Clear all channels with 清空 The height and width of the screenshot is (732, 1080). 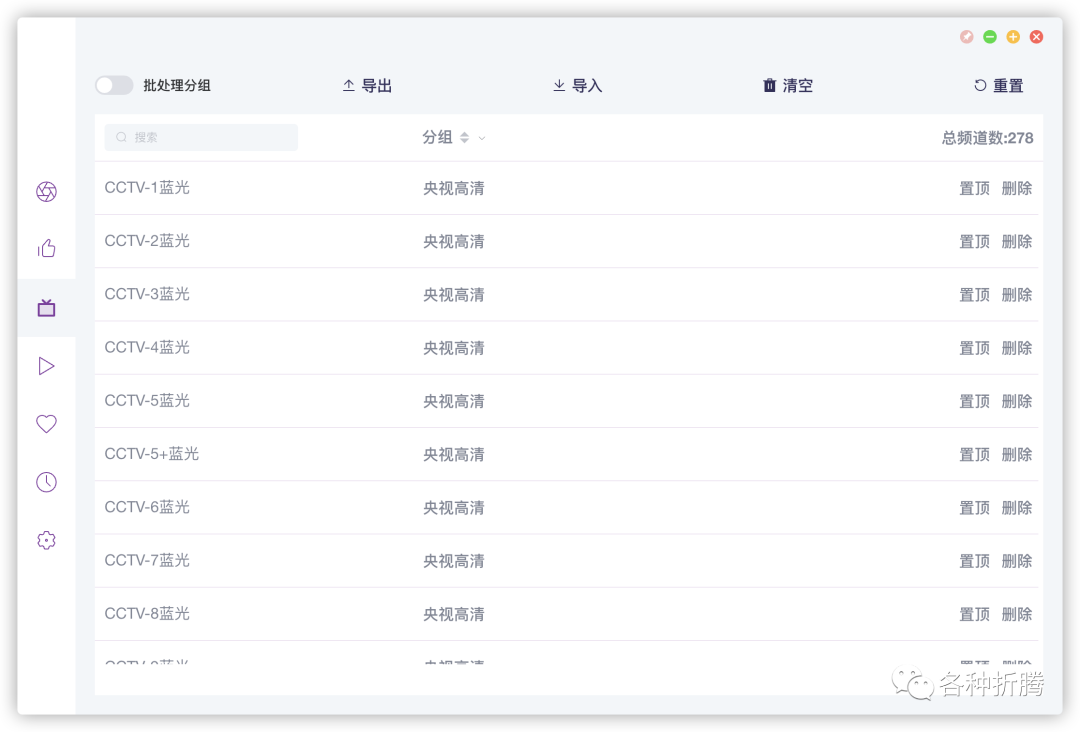(796, 85)
